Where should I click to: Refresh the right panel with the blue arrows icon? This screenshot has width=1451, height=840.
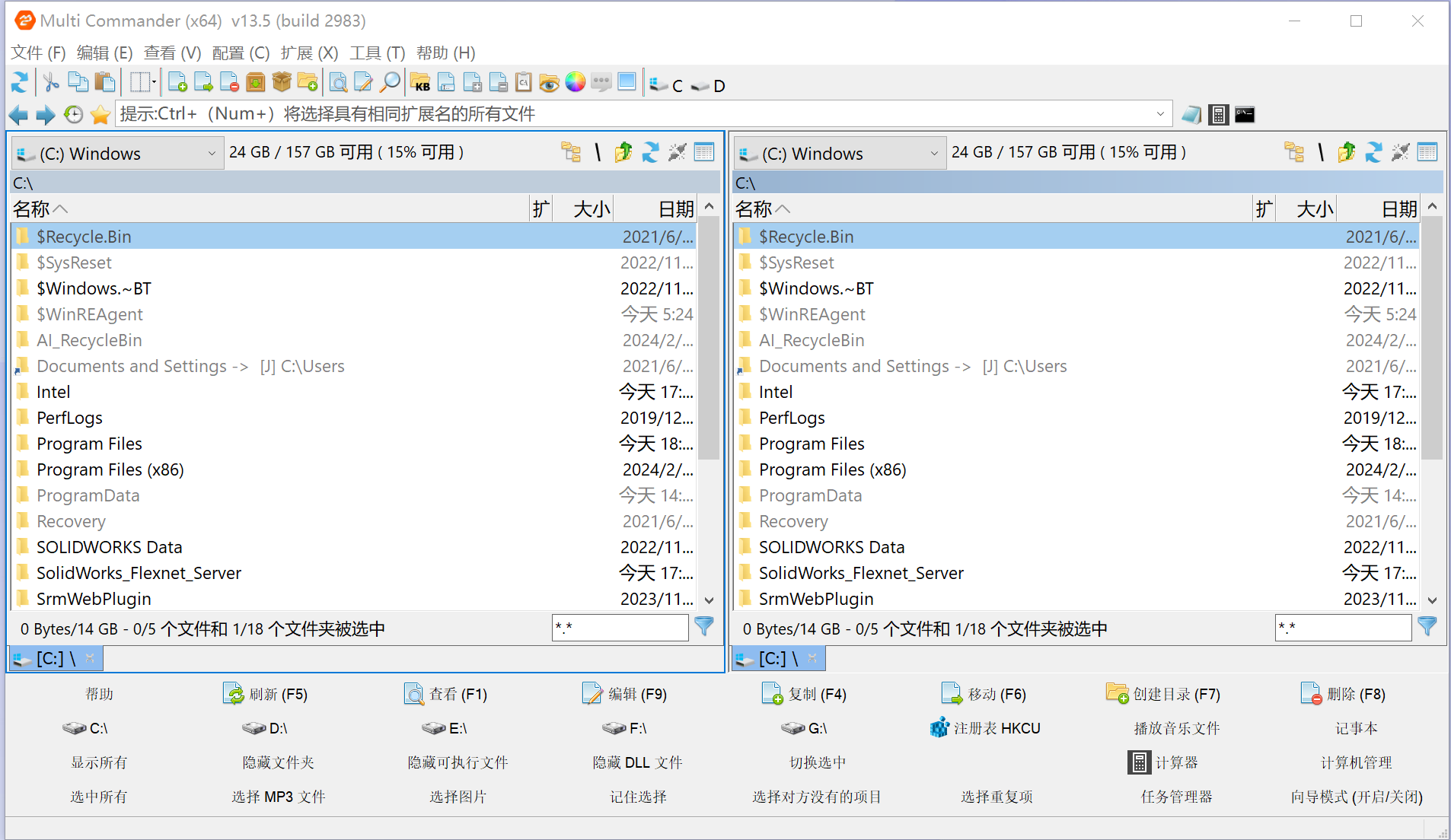(1374, 151)
